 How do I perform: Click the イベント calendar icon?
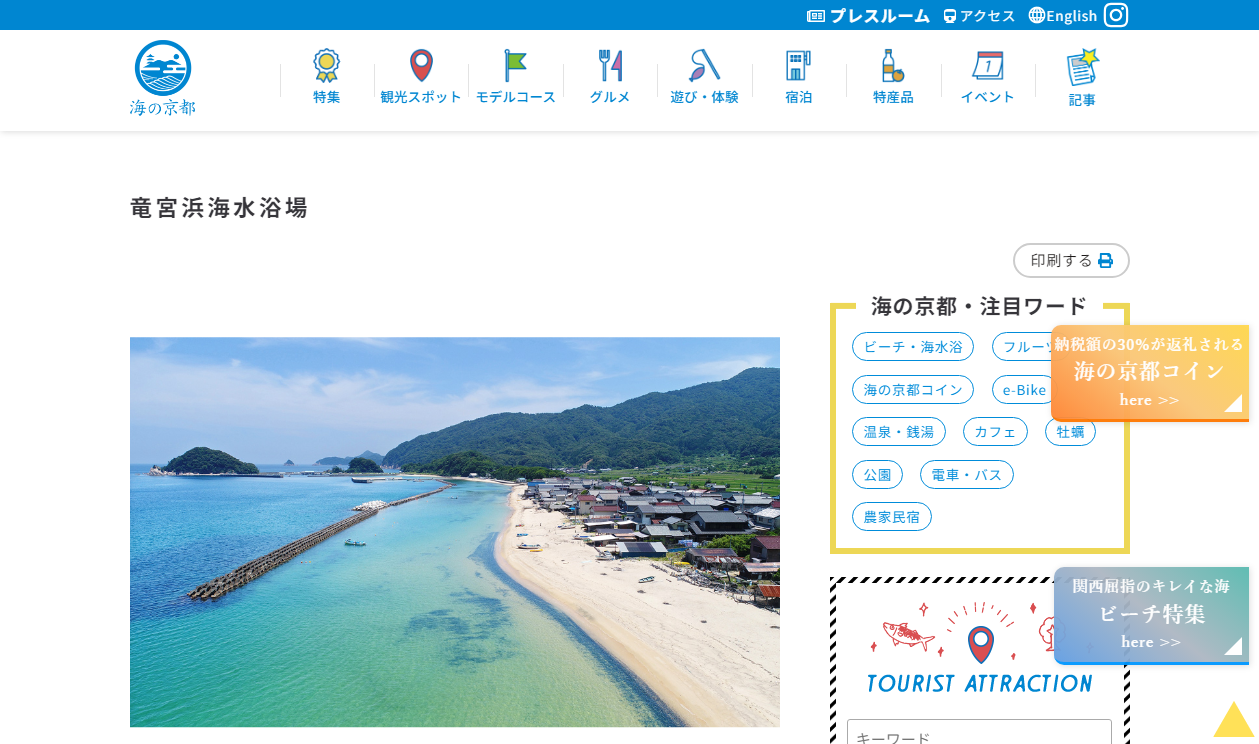point(987,66)
